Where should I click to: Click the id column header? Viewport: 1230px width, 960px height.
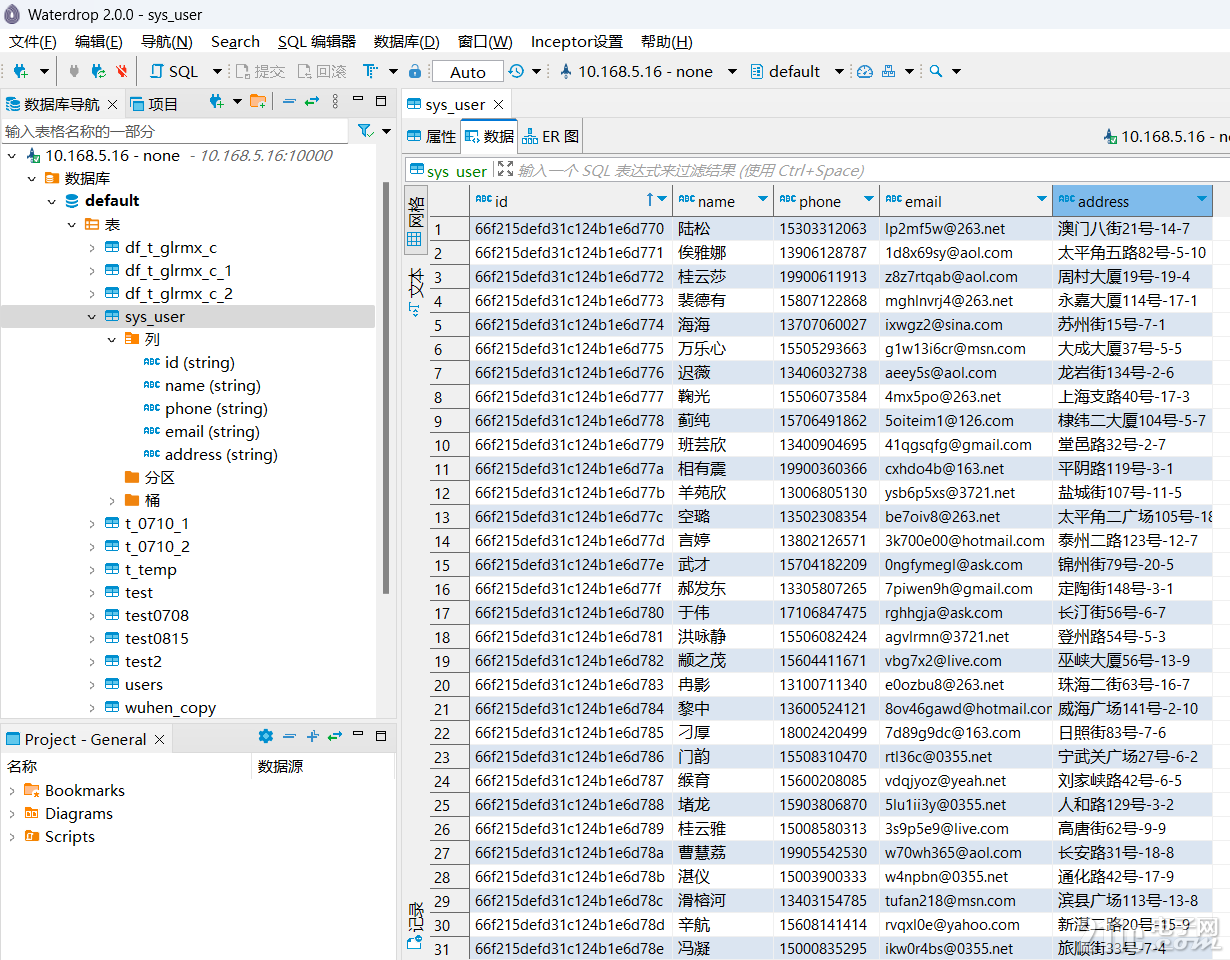(570, 200)
